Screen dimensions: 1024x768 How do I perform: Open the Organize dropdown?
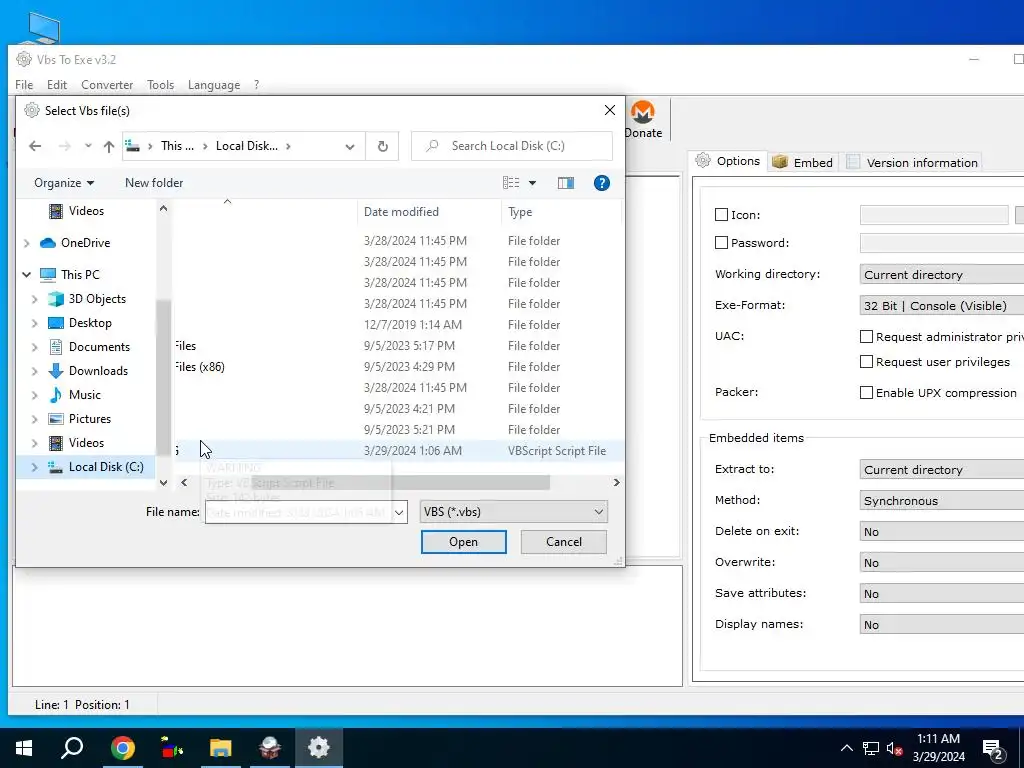[64, 183]
